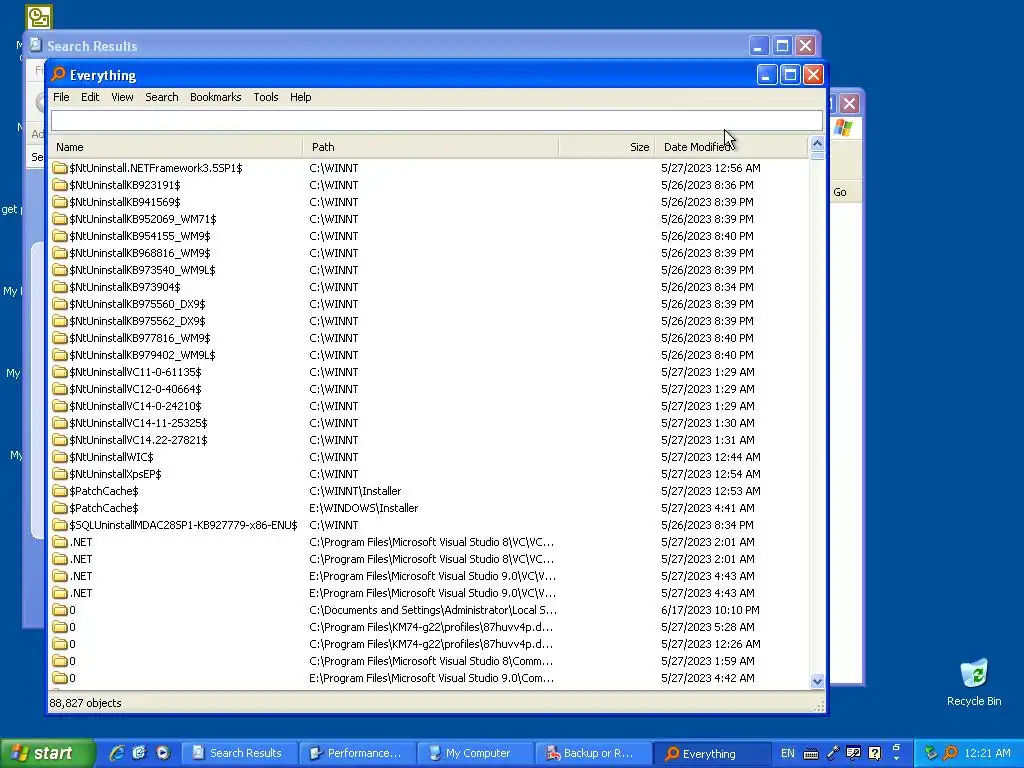Click the language bar help icon

874,753
